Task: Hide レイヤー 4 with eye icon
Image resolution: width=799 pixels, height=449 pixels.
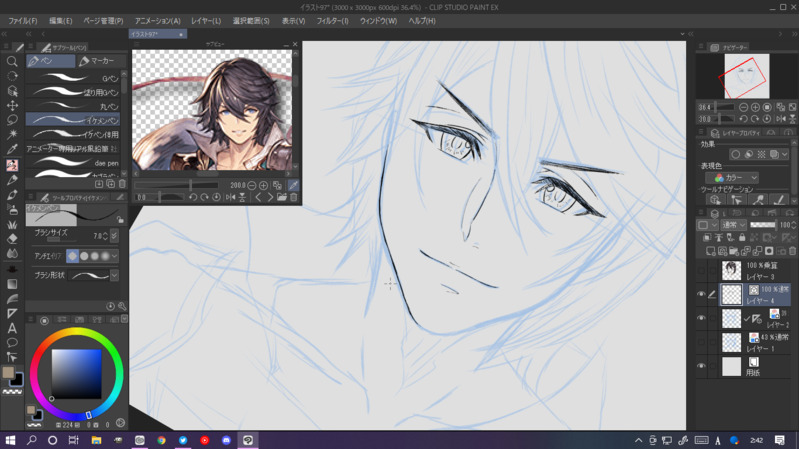Action: tap(701, 294)
